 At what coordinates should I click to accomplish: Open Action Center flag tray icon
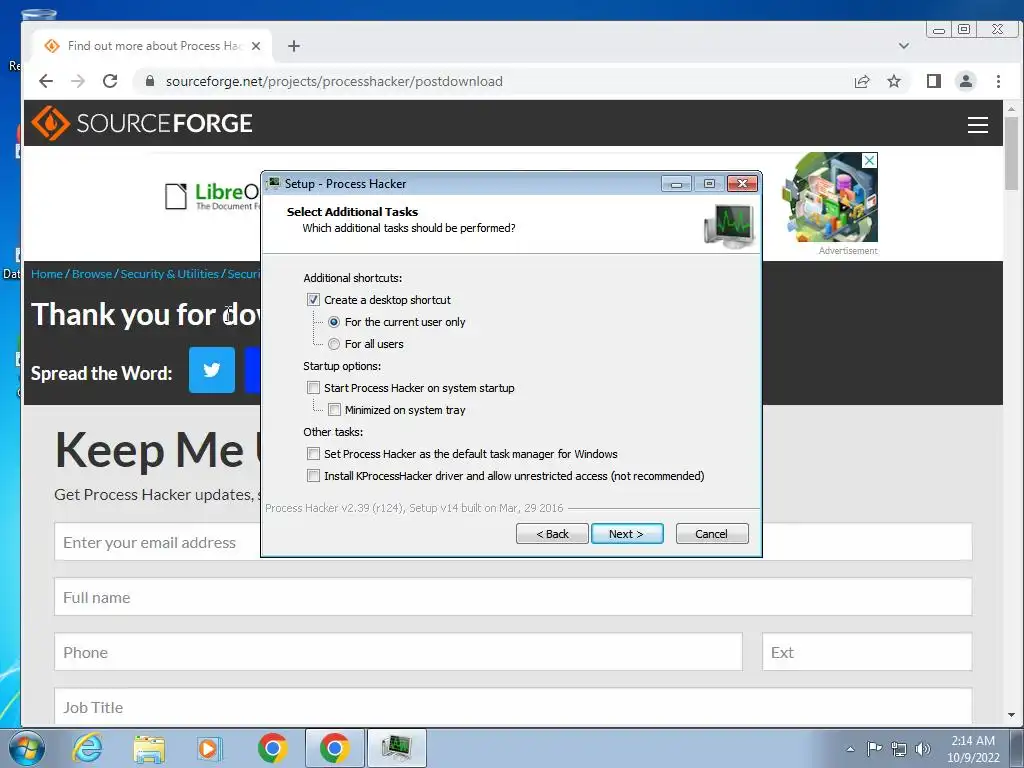pyautogui.click(x=874, y=748)
